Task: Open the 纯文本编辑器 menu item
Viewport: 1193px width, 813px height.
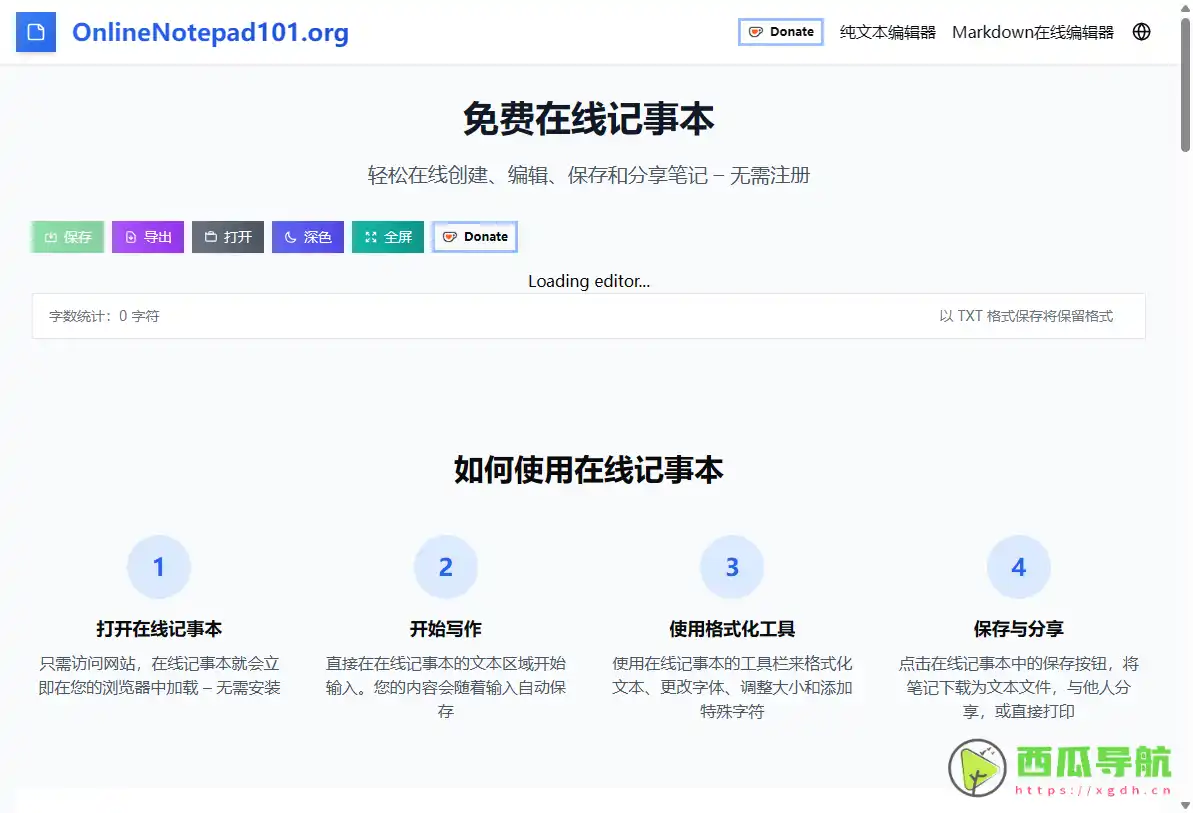Action: 887,32
